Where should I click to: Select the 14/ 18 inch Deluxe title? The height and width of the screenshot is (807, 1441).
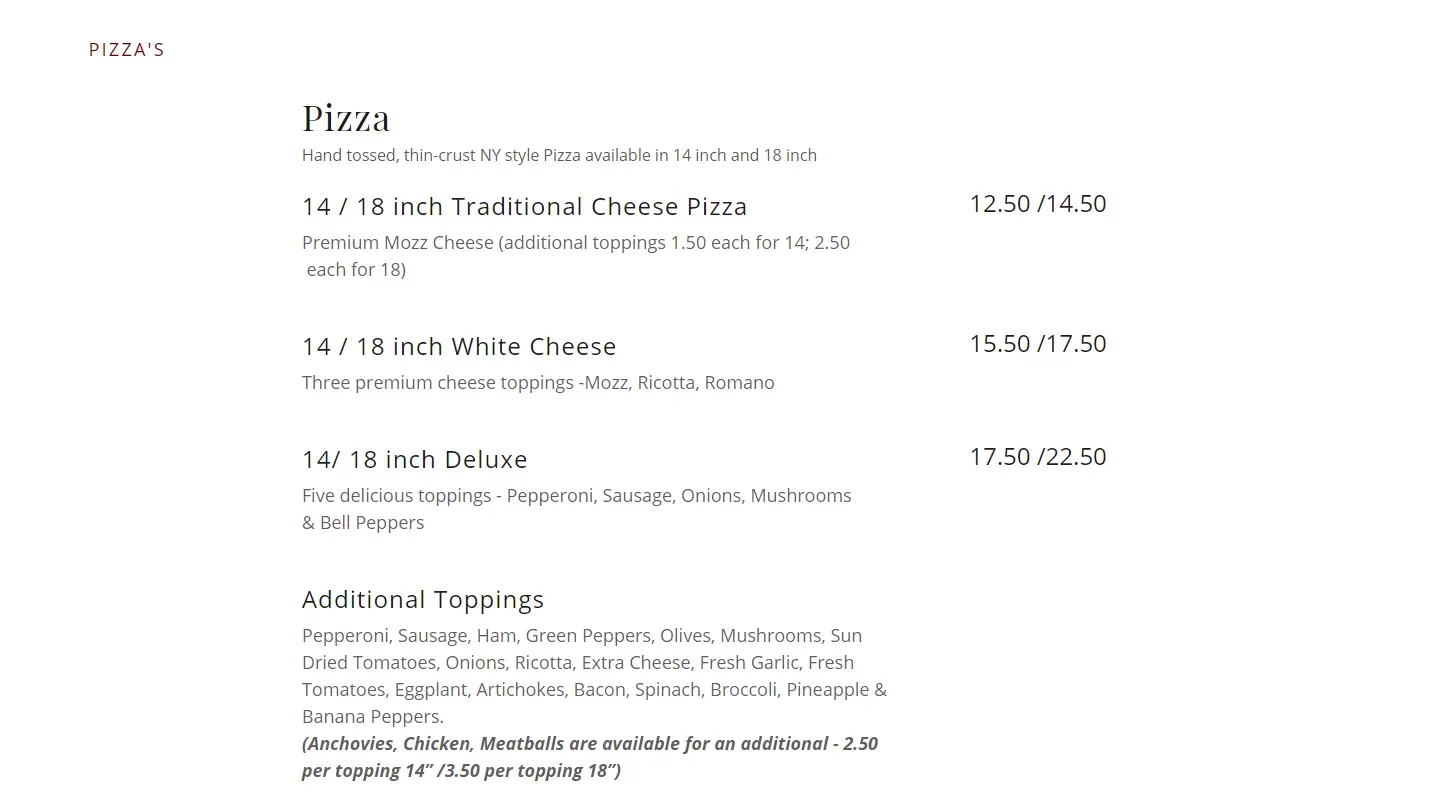click(x=414, y=460)
